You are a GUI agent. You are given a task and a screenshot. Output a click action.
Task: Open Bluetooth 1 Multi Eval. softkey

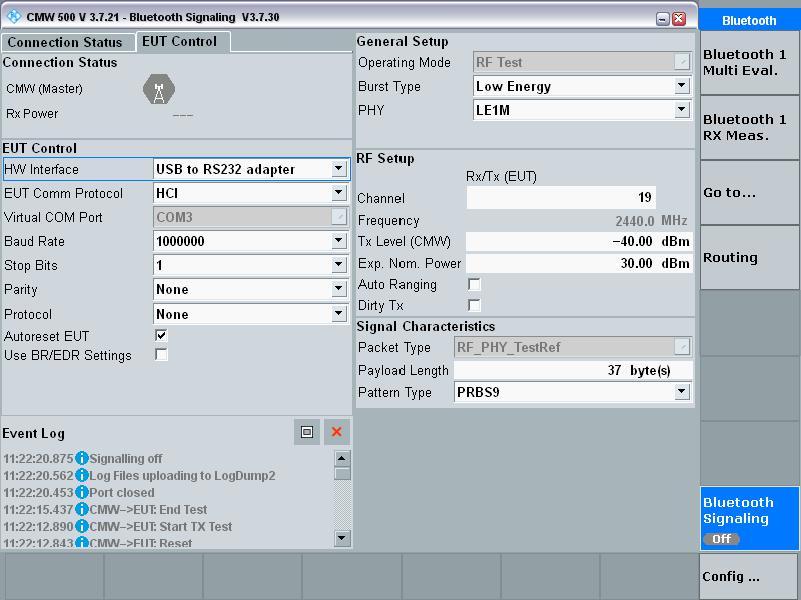point(749,62)
